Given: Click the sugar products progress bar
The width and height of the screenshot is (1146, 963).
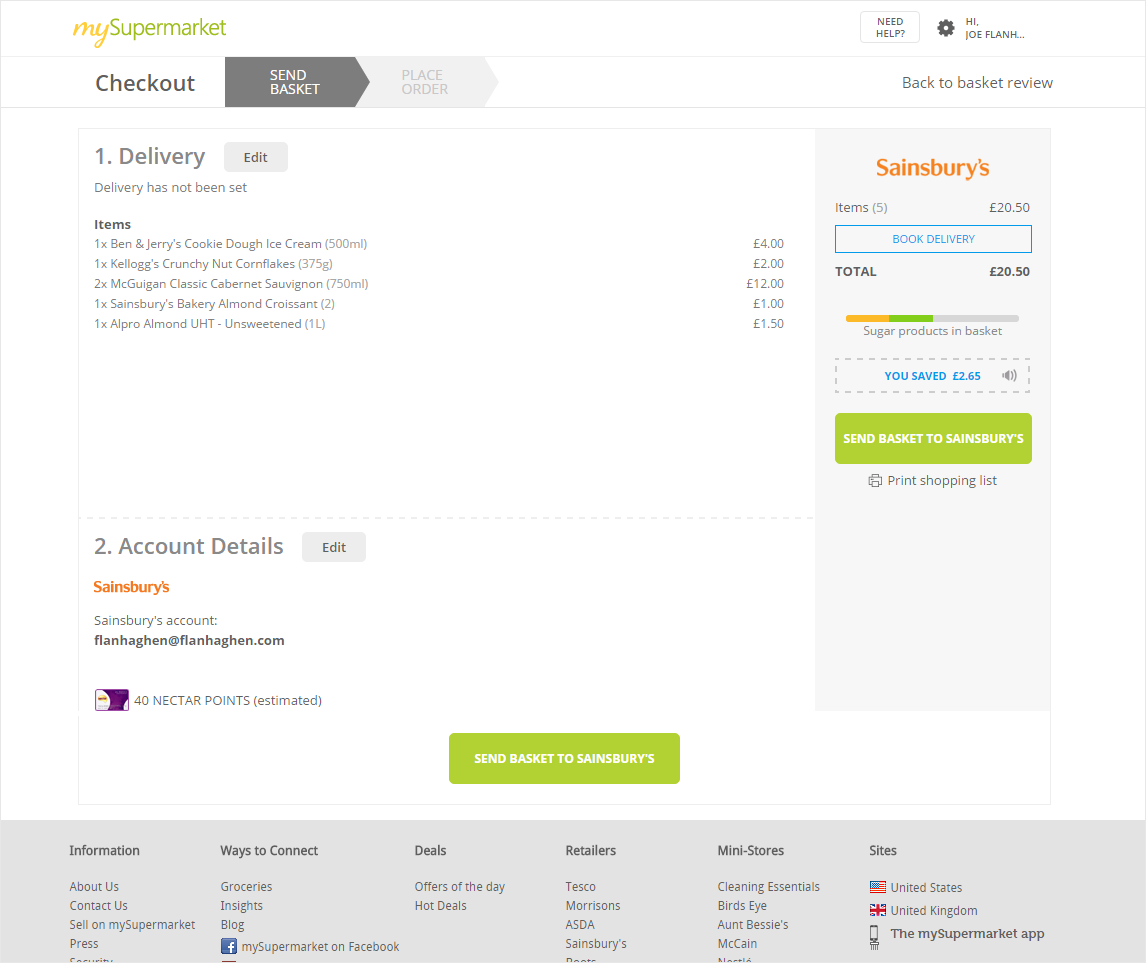Looking at the screenshot, I should point(932,319).
